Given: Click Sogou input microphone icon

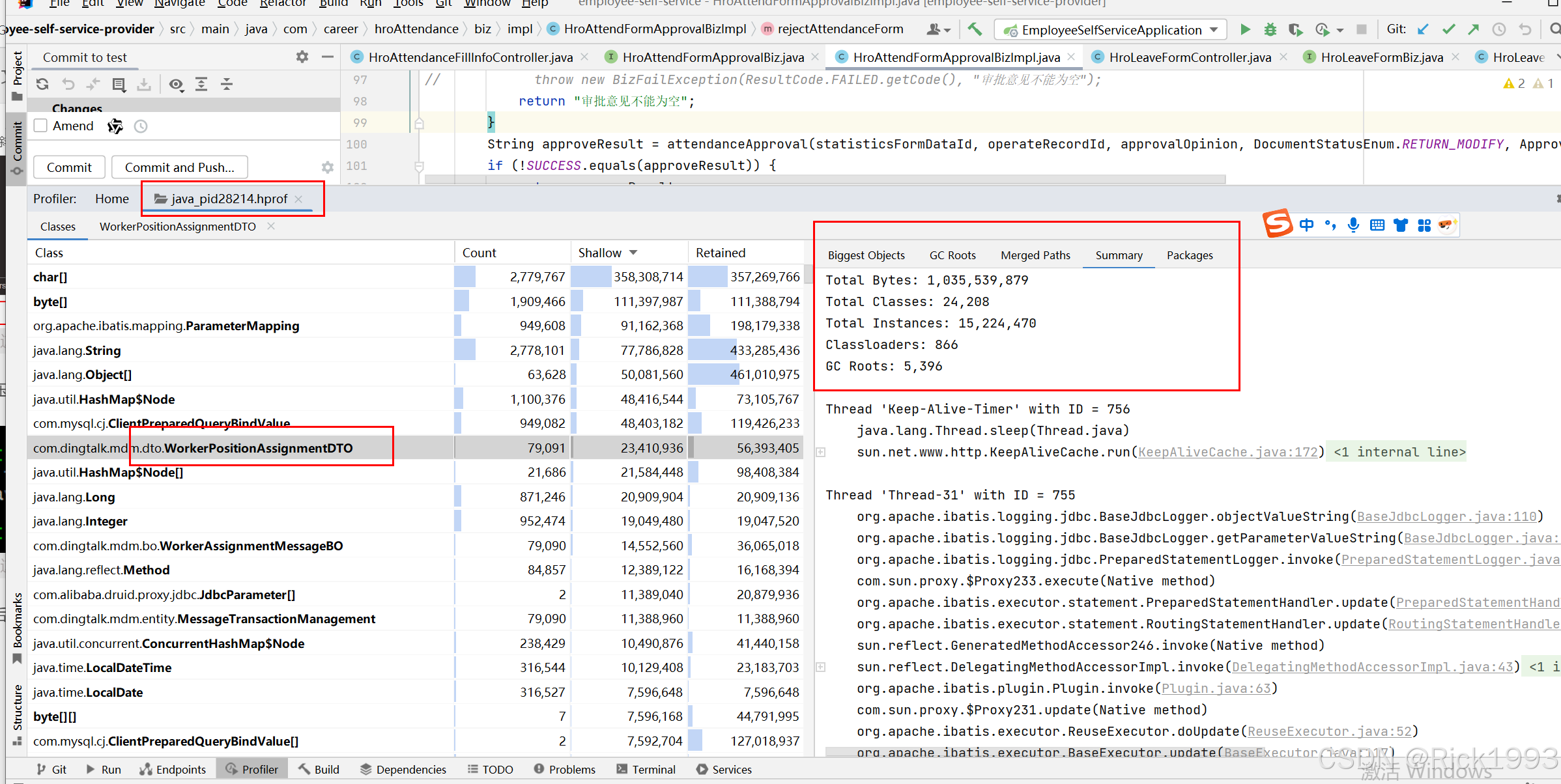Looking at the screenshot, I should click(x=1353, y=225).
